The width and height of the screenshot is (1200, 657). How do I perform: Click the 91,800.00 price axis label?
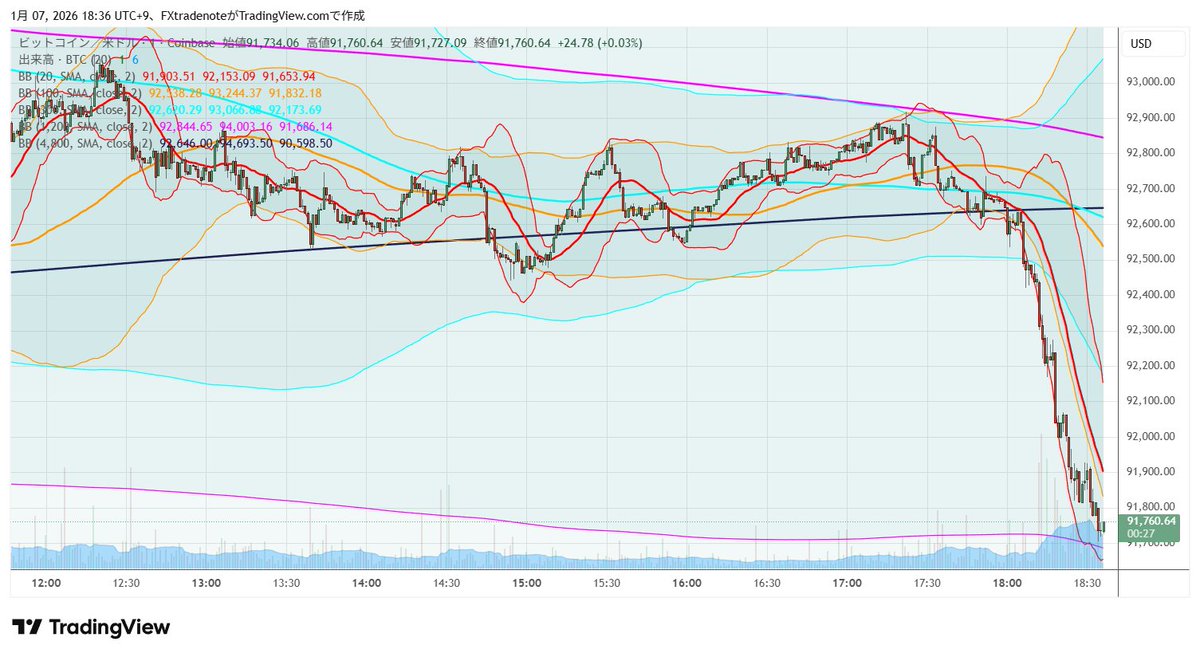click(1150, 508)
